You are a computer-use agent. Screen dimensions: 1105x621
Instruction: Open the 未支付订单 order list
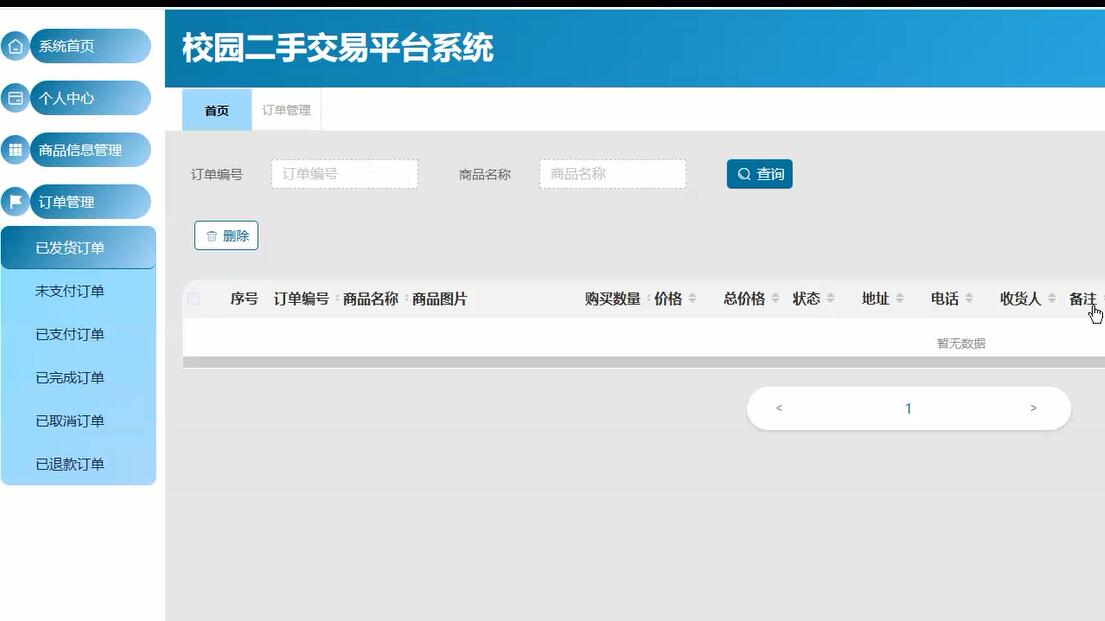pyautogui.click(x=77, y=290)
